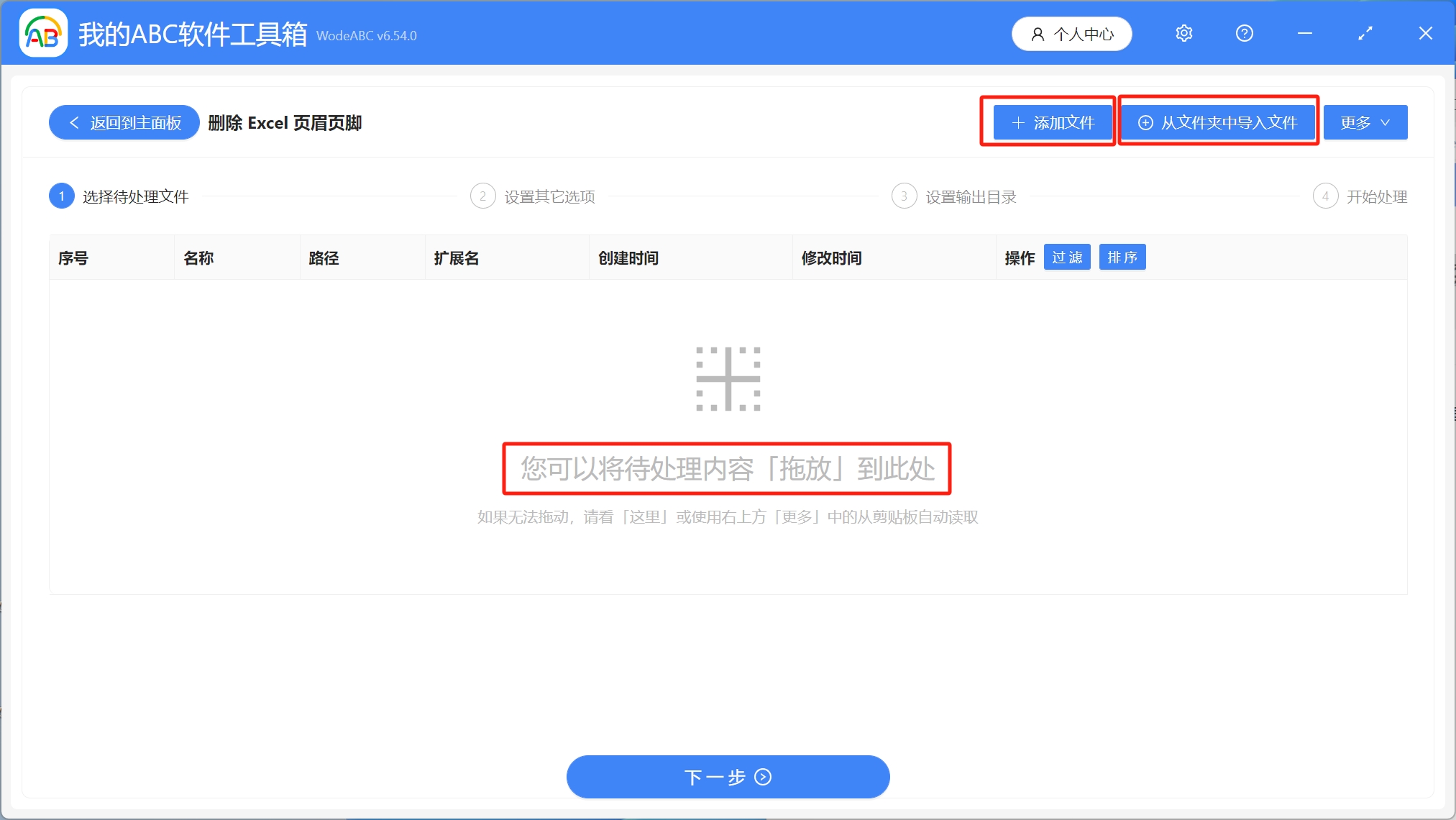This screenshot has height=820, width=1456.
Task: Click the plus icon on 添加文件 button
Action: [1018, 122]
